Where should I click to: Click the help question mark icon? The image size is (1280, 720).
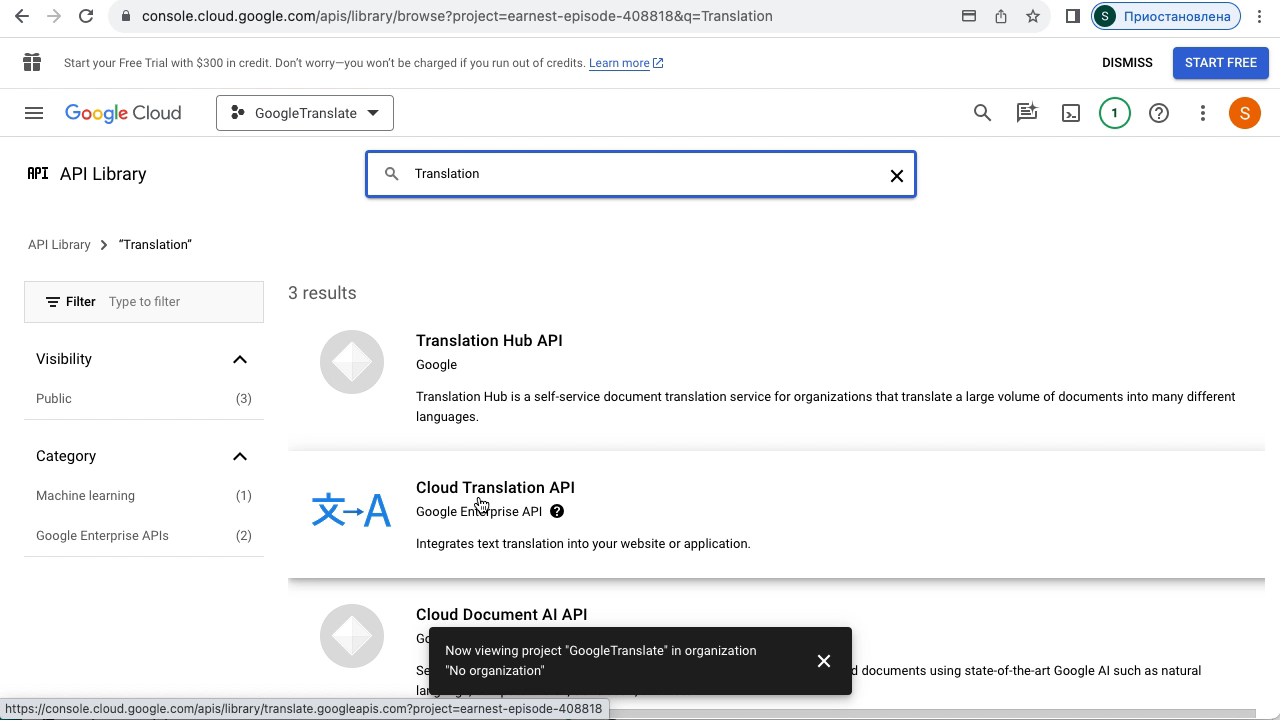(x=1159, y=113)
